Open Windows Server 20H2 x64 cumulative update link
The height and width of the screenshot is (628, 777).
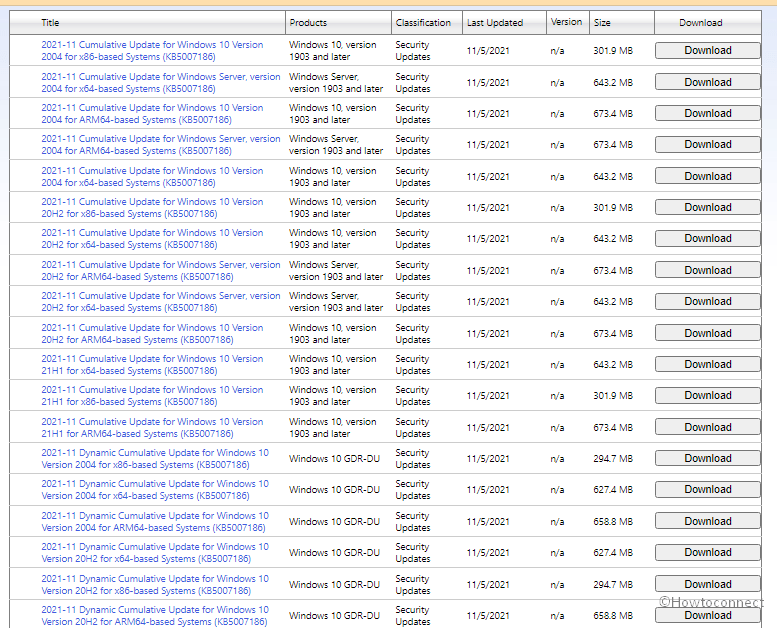(x=160, y=302)
